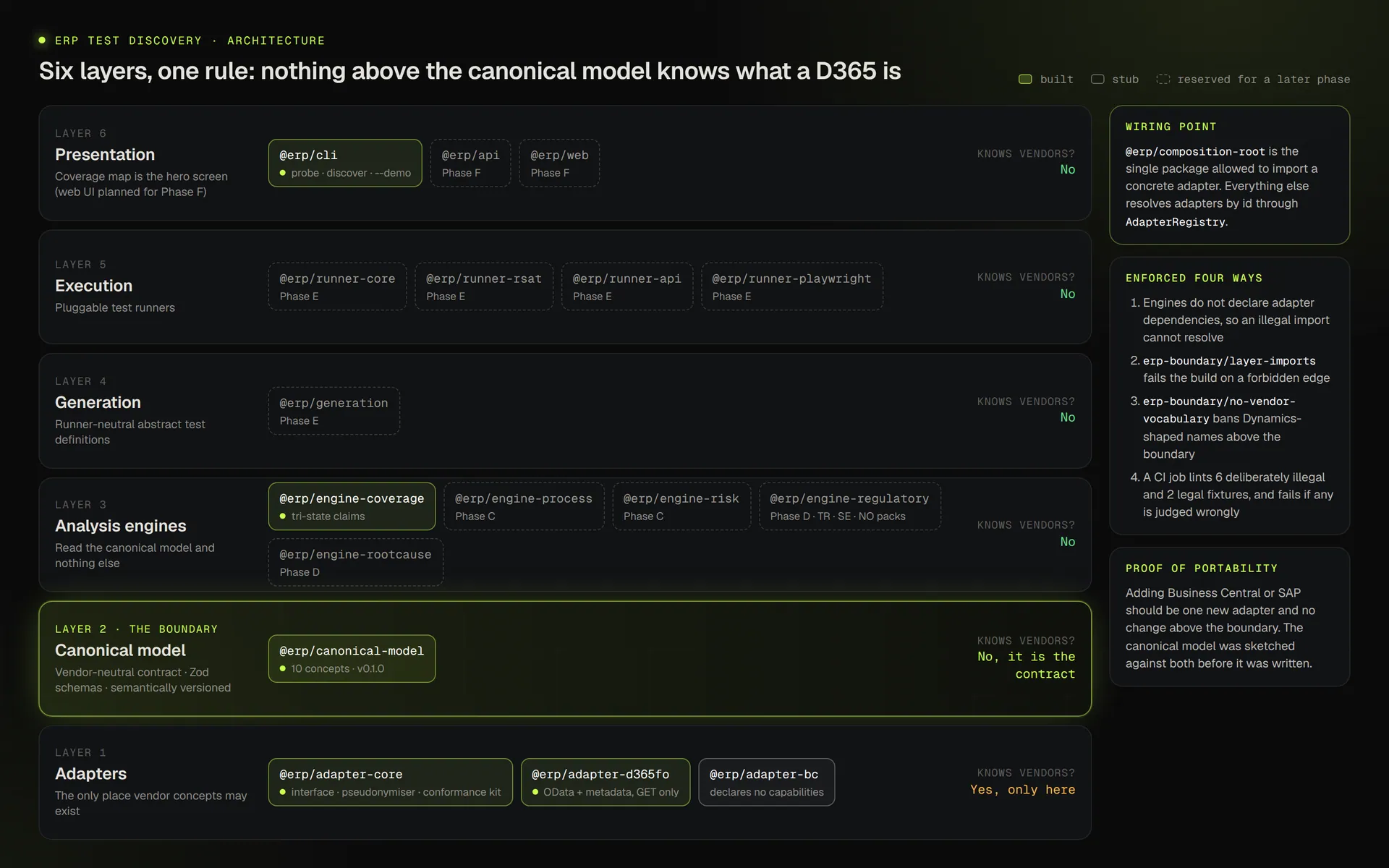The image size is (1389, 868).
Task: Click the @erp/adapter-core card
Action: coord(390,782)
